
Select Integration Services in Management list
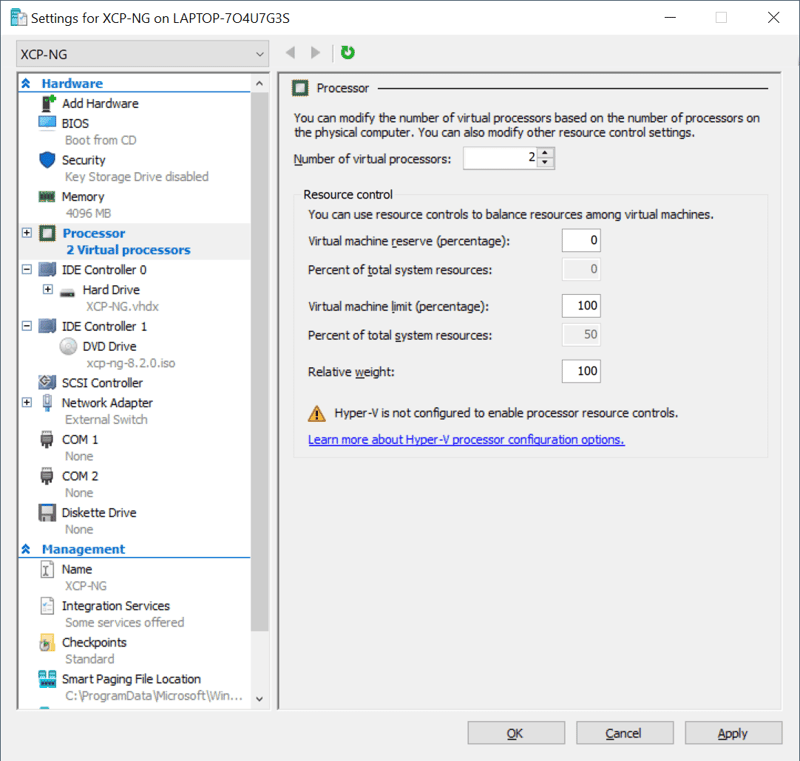[x=115, y=606]
